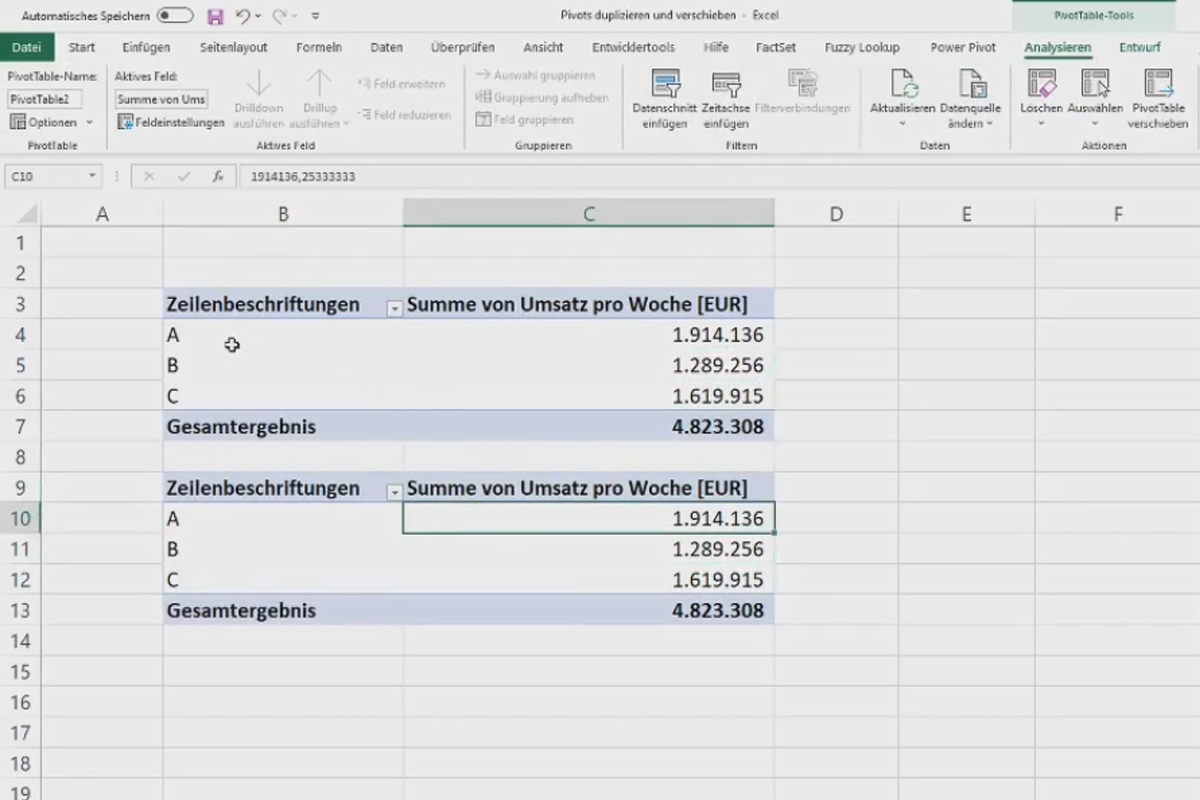Insert a timeline with Zeitachse einfügen
The height and width of the screenshot is (800, 1200).
coord(725,84)
